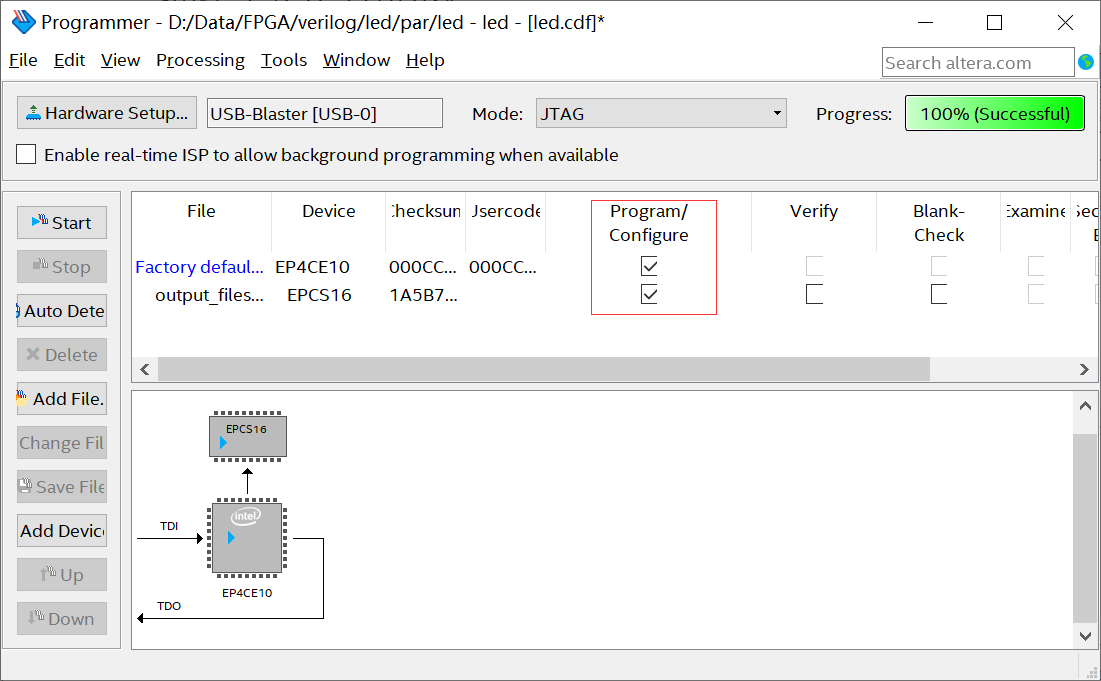Click the Device column header
Viewport: 1101px width, 681px height.
click(x=329, y=211)
